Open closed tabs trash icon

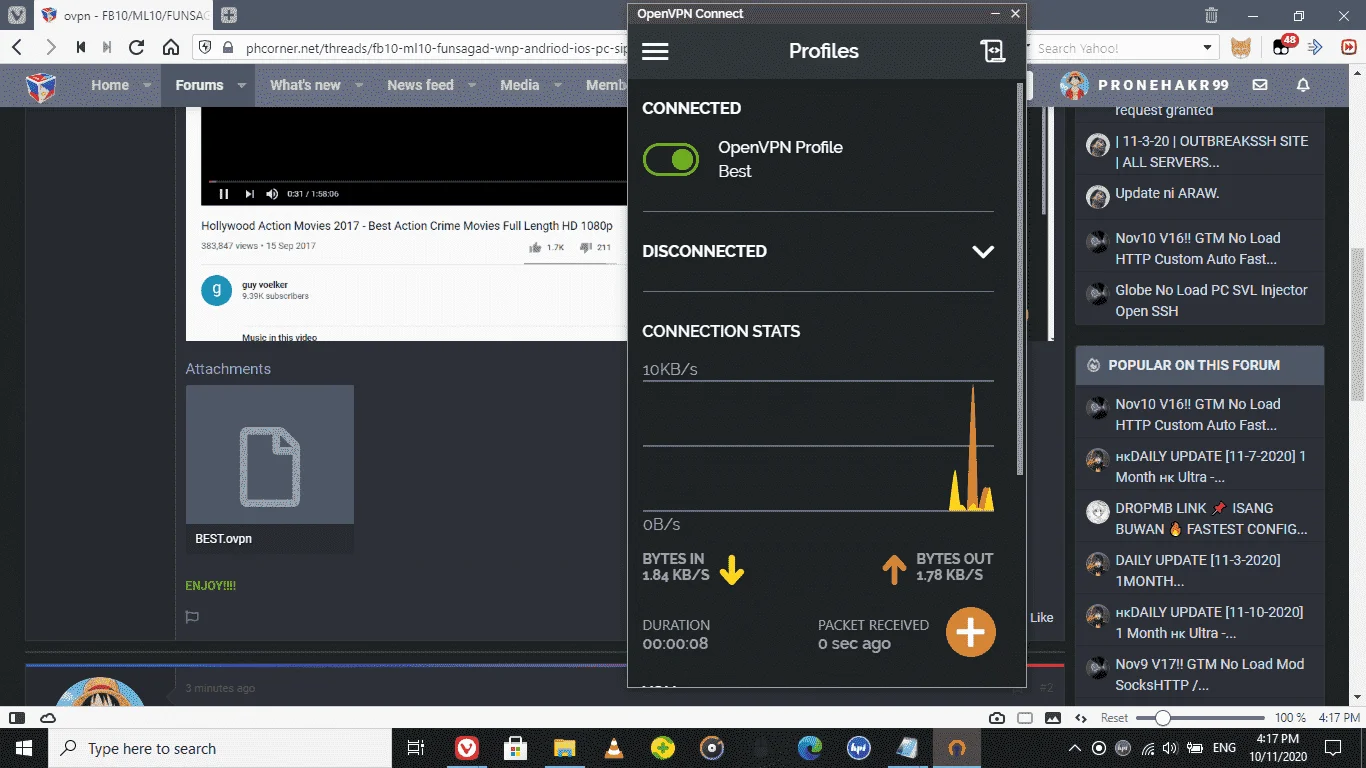pyautogui.click(x=1211, y=15)
